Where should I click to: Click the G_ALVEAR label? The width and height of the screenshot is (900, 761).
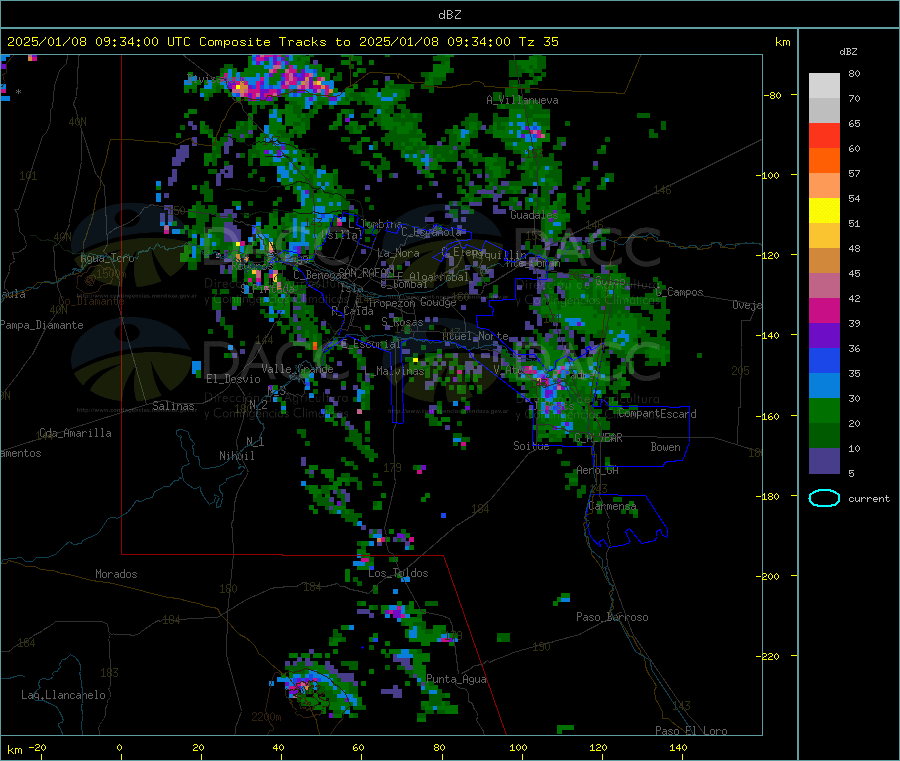(598, 438)
